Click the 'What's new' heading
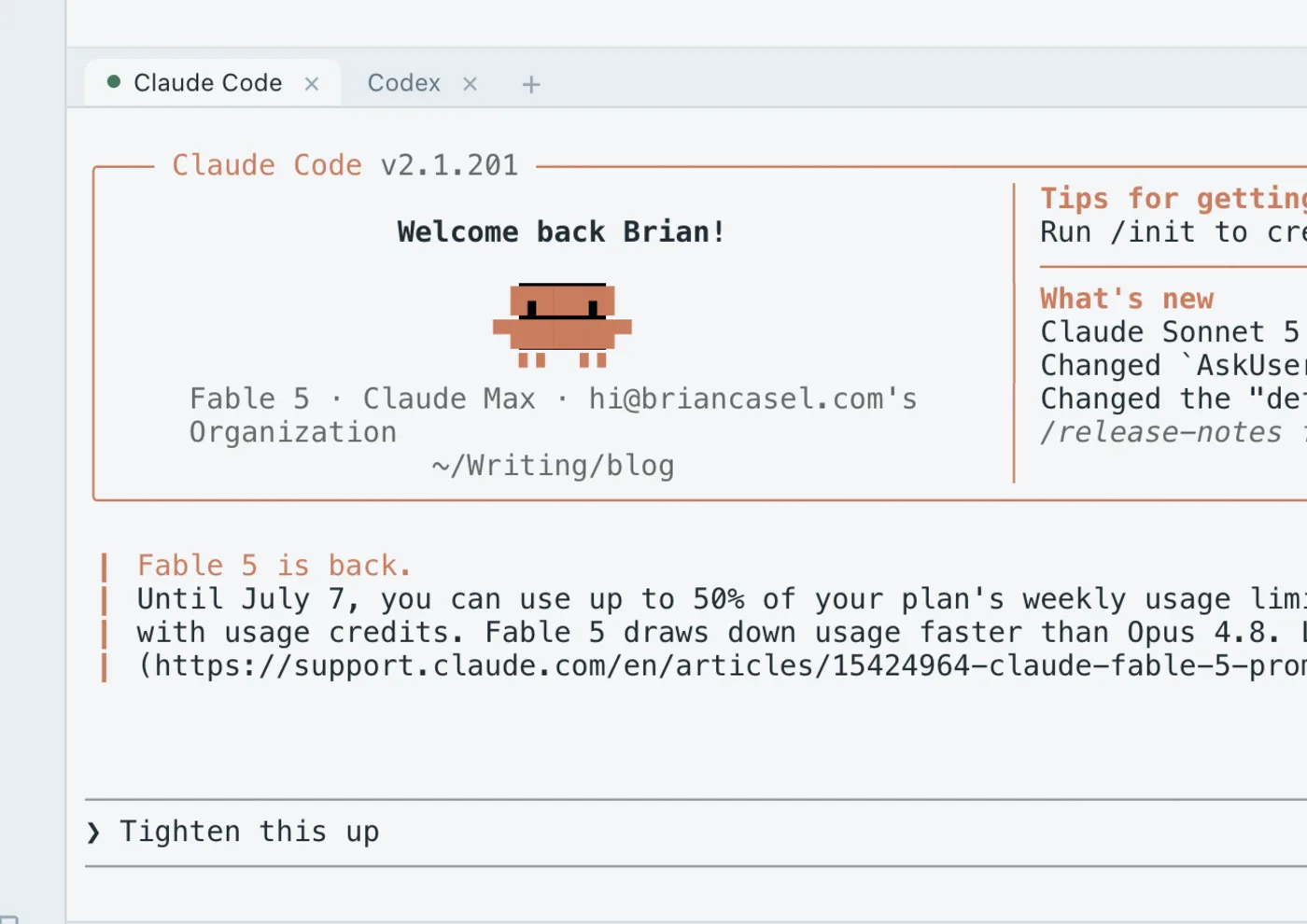The height and width of the screenshot is (924, 1307). point(1127,299)
